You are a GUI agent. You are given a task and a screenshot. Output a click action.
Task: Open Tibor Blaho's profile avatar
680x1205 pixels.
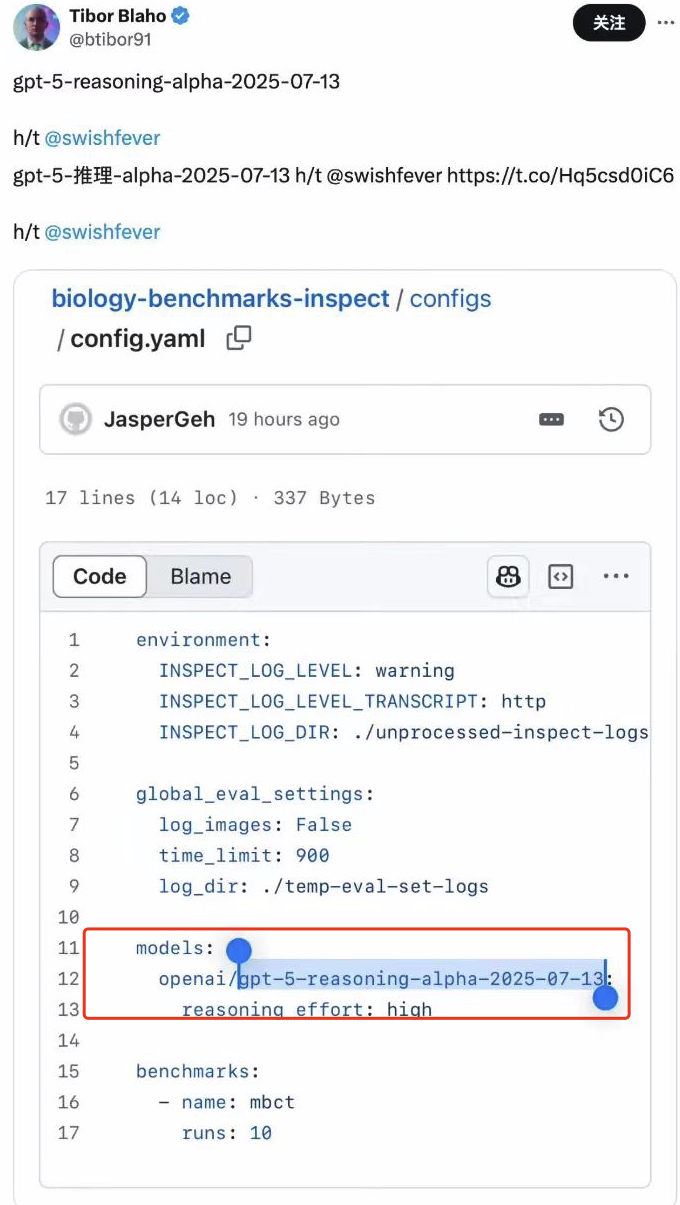(x=36, y=26)
